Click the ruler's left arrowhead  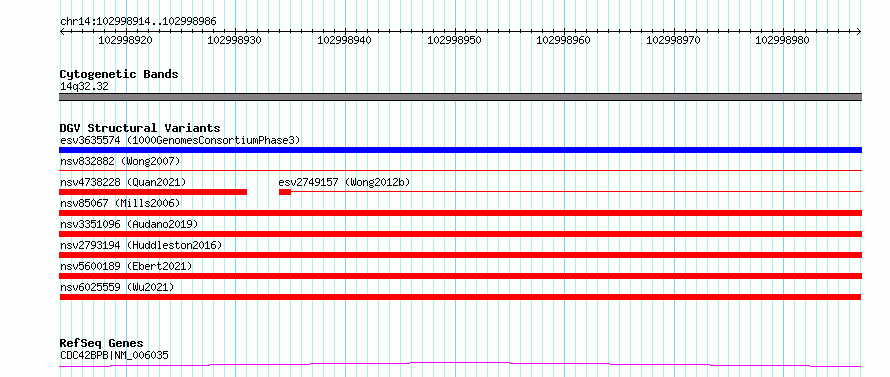[62, 32]
